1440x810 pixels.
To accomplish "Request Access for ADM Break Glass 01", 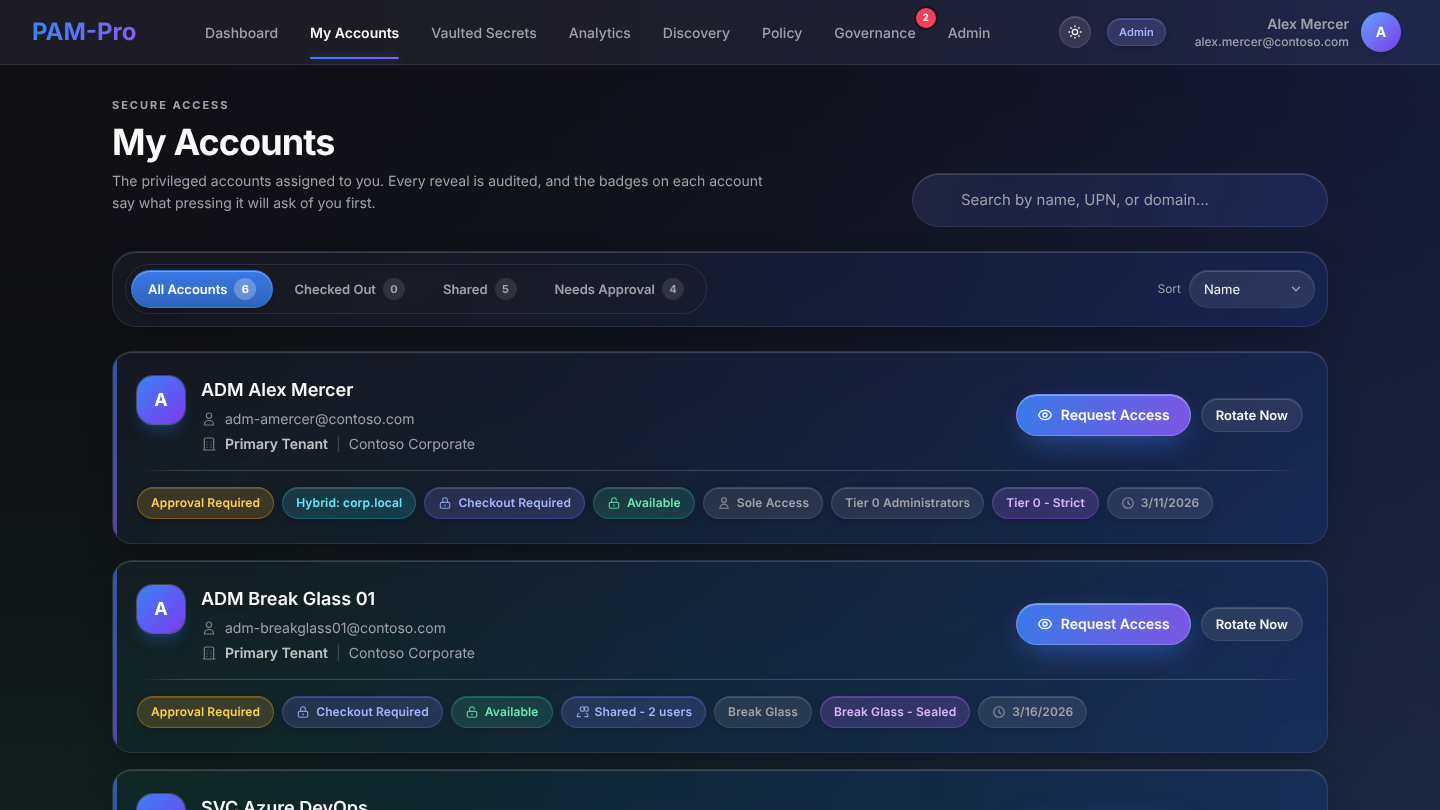I will pos(1103,624).
